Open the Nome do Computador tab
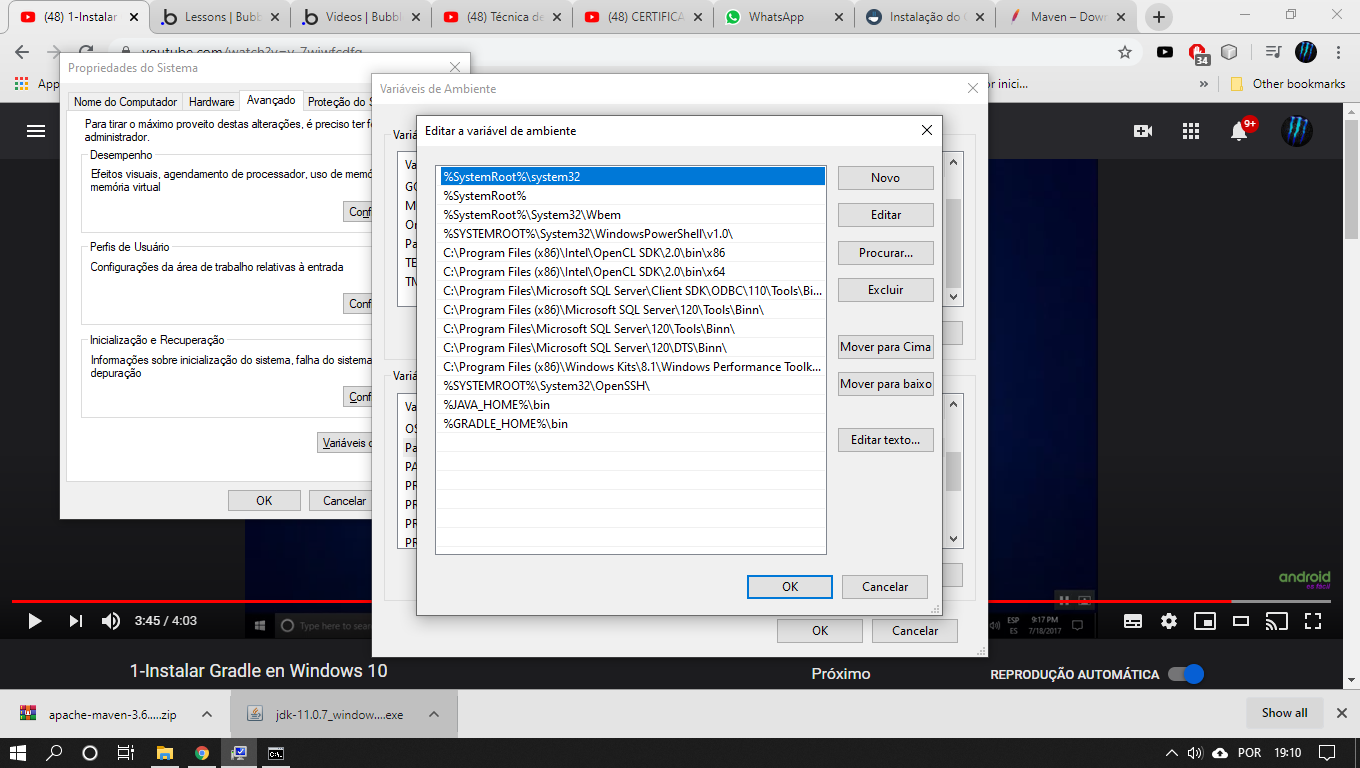 tap(125, 102)
